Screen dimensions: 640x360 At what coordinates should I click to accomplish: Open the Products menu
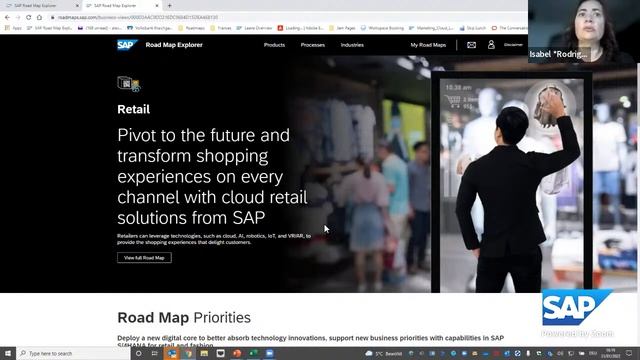(x=274, y=45)
